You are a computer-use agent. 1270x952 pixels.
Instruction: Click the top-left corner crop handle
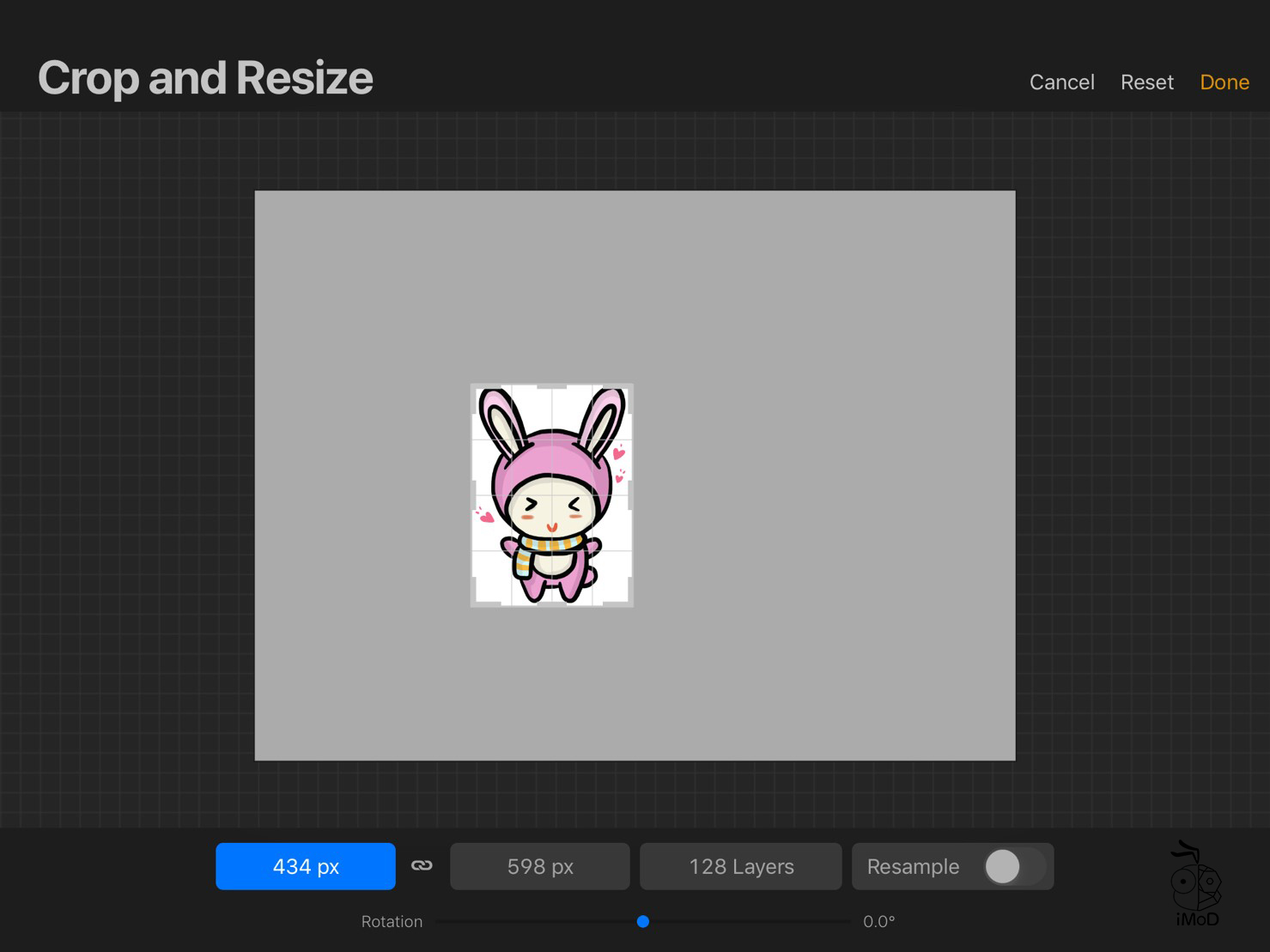tap(473, 386)
